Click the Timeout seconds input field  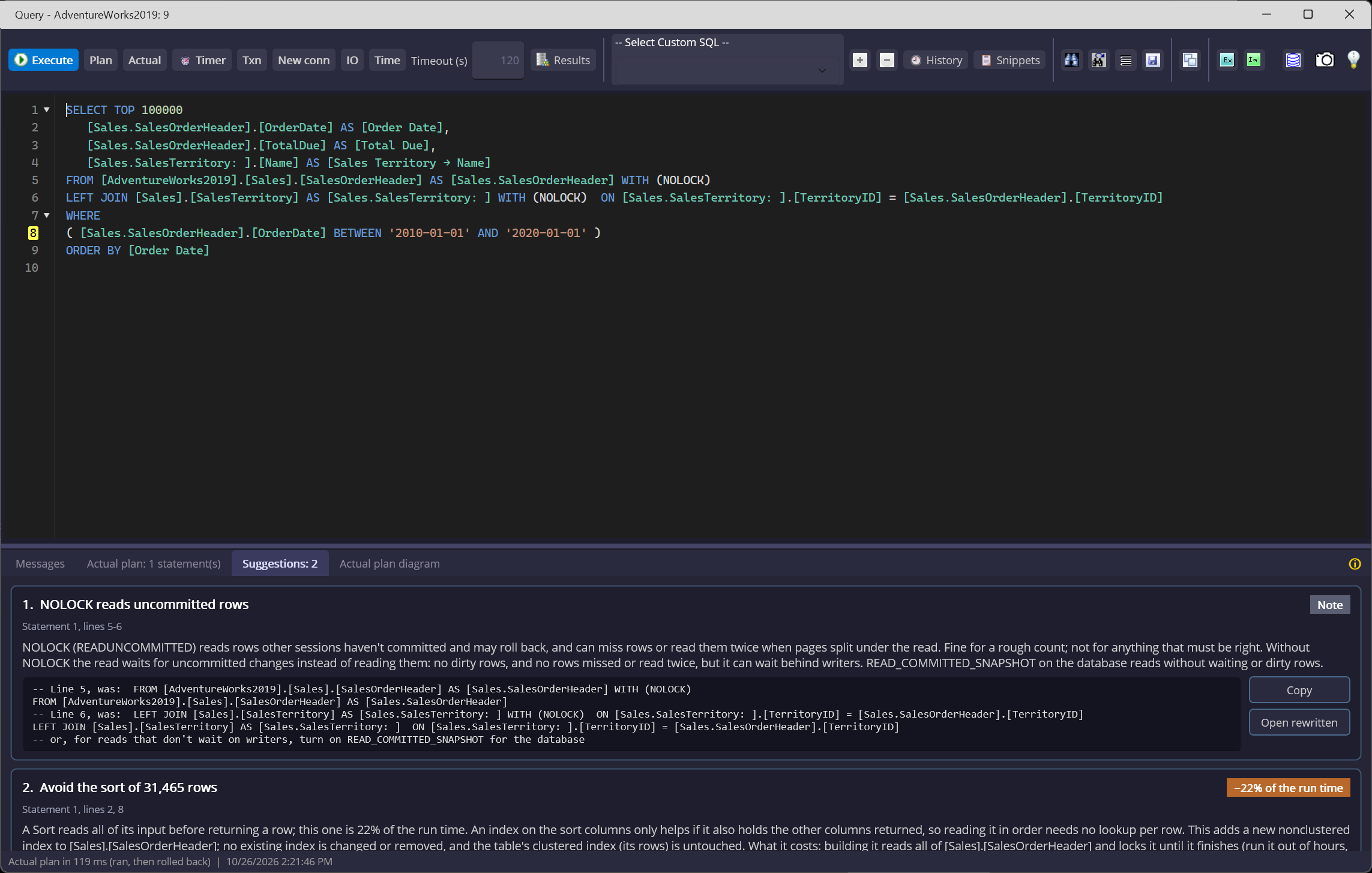[498, 60]
